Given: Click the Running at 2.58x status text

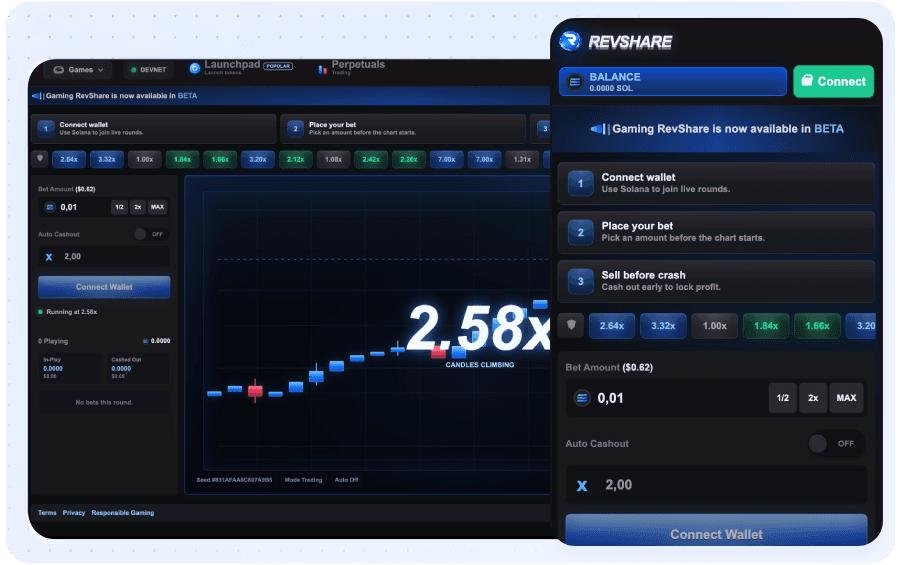Looking at the screenshot, I should [x=72, y=312].
